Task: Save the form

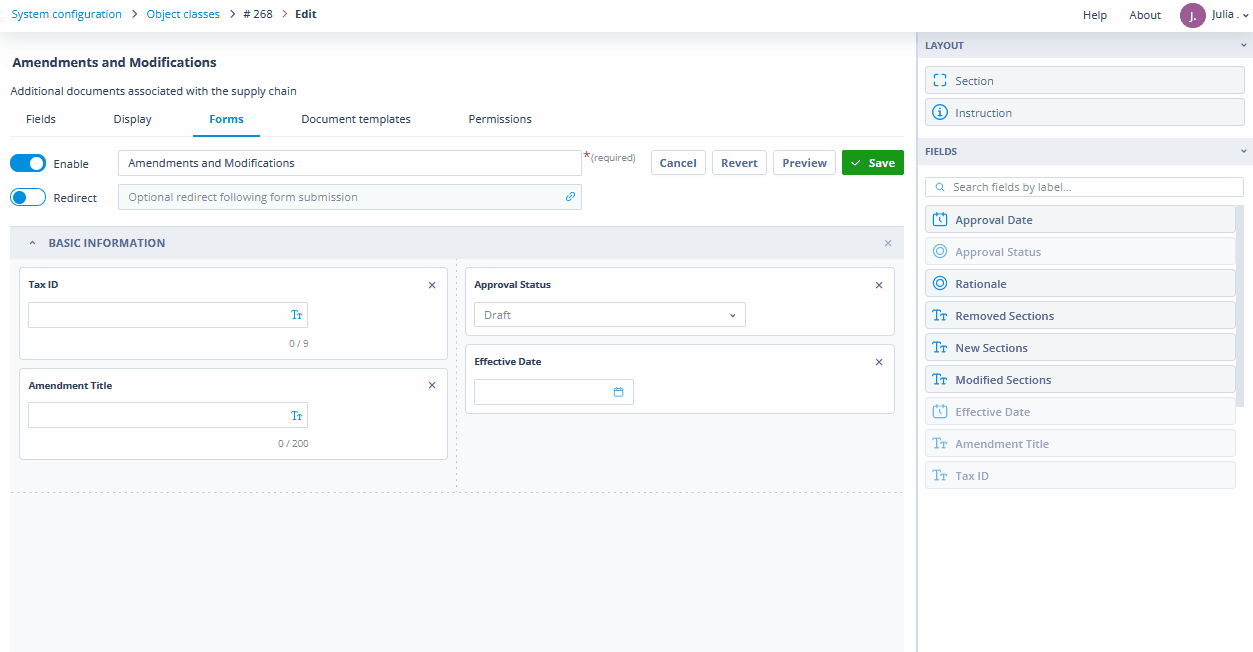Action: (x=873, y=163)
